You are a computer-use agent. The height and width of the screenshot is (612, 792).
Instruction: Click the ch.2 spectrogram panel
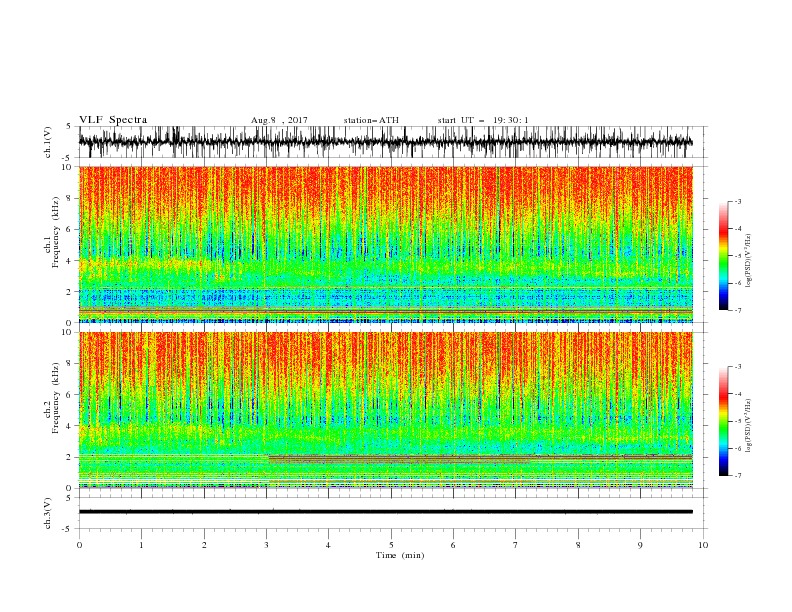click(385, 410)
